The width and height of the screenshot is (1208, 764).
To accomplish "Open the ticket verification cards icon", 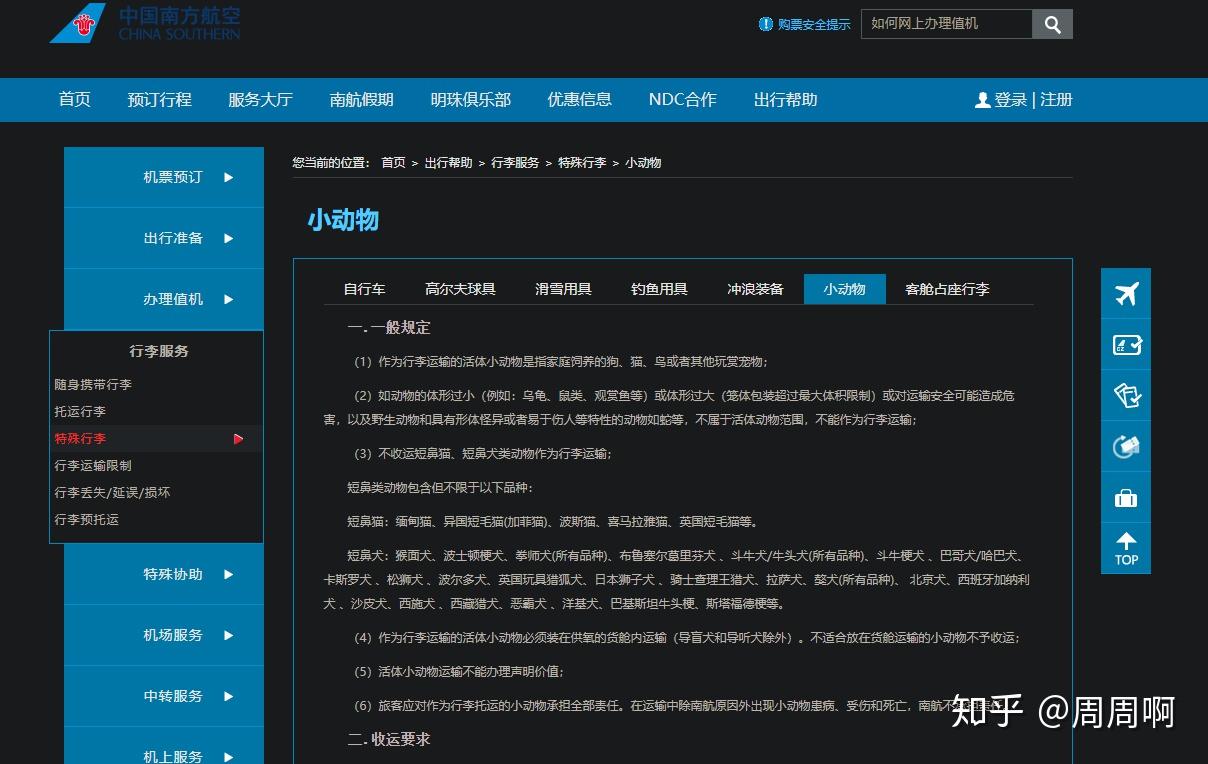I will pyautogui.click(x=1126, y=396).
